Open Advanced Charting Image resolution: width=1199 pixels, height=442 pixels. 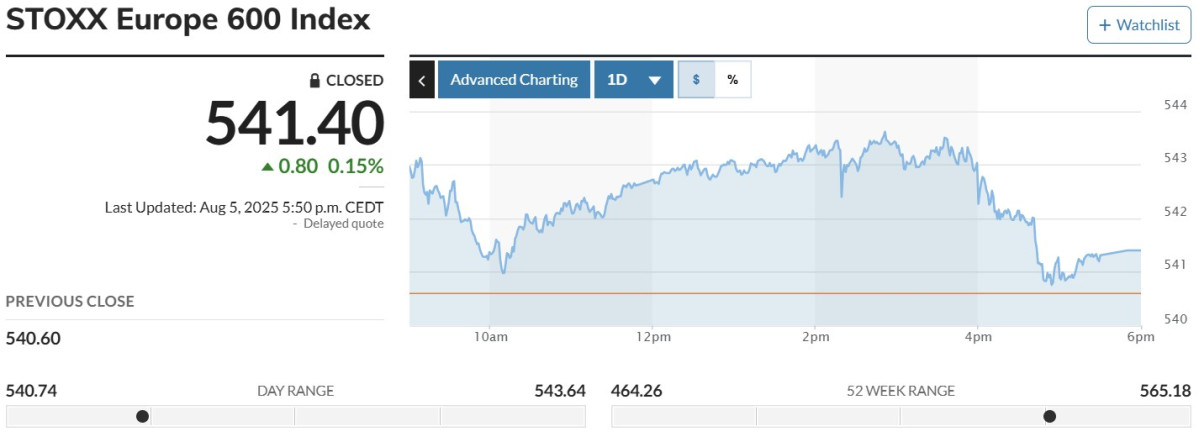point(513,80)
